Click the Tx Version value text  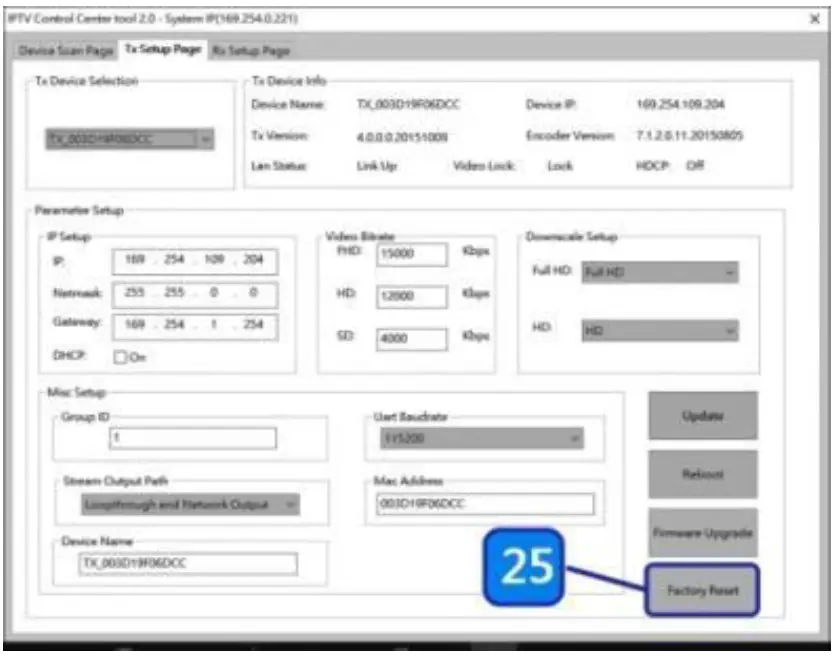[402, 137]
